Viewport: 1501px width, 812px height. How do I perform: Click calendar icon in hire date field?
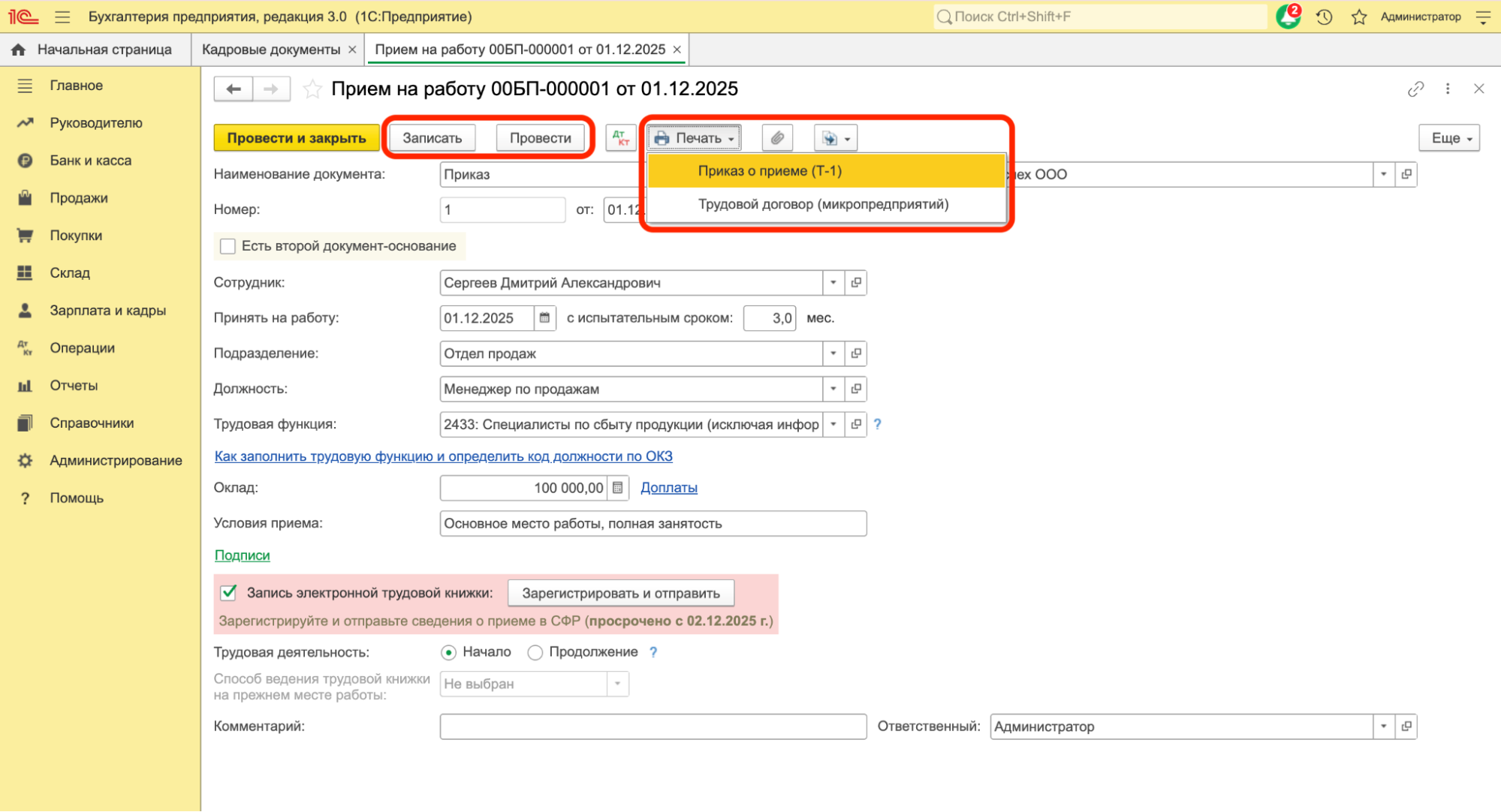click(544, 318)
